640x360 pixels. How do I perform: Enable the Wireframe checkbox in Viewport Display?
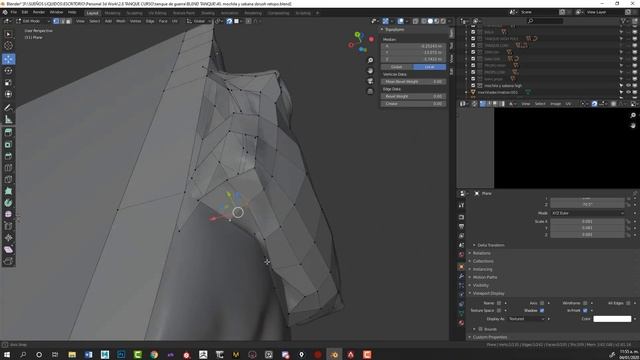(585, 303)
